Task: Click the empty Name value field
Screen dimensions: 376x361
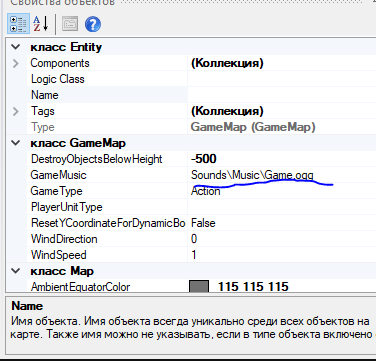Action: click(x=282, y=95)
